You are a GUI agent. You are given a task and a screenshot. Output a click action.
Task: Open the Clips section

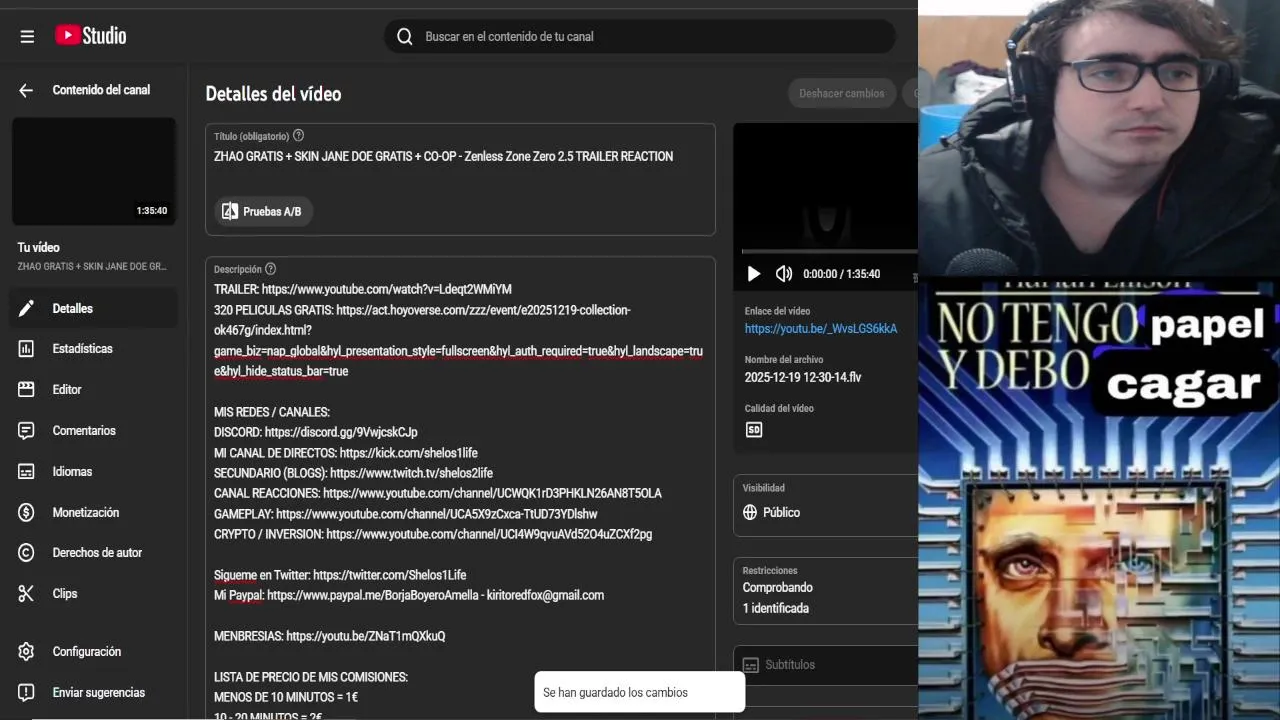click(x=94, y=594)
